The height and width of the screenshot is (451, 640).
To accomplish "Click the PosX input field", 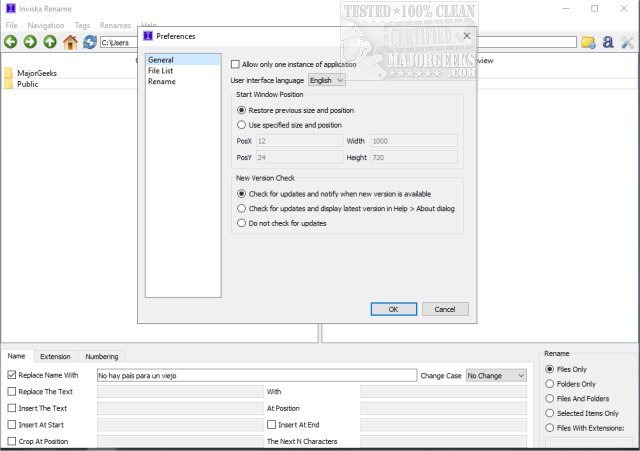I will pyautogui.click(x=299, y=141).
